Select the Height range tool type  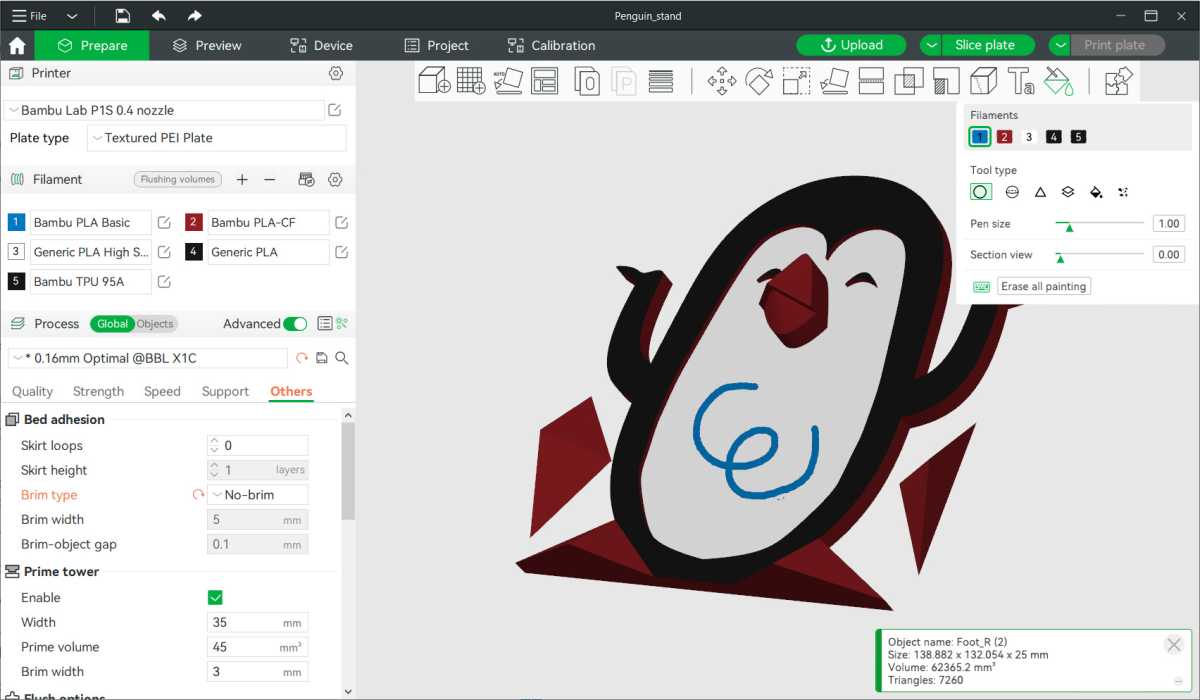click(1068, 192)
